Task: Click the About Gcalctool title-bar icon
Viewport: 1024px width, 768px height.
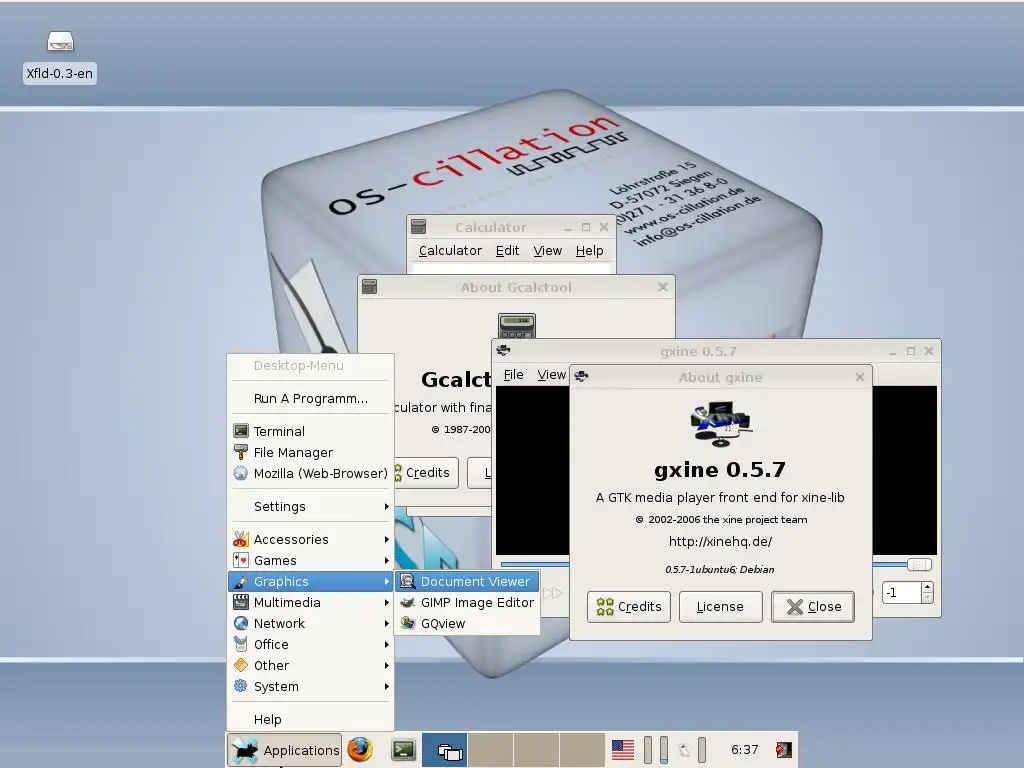Action: [370, 287]
